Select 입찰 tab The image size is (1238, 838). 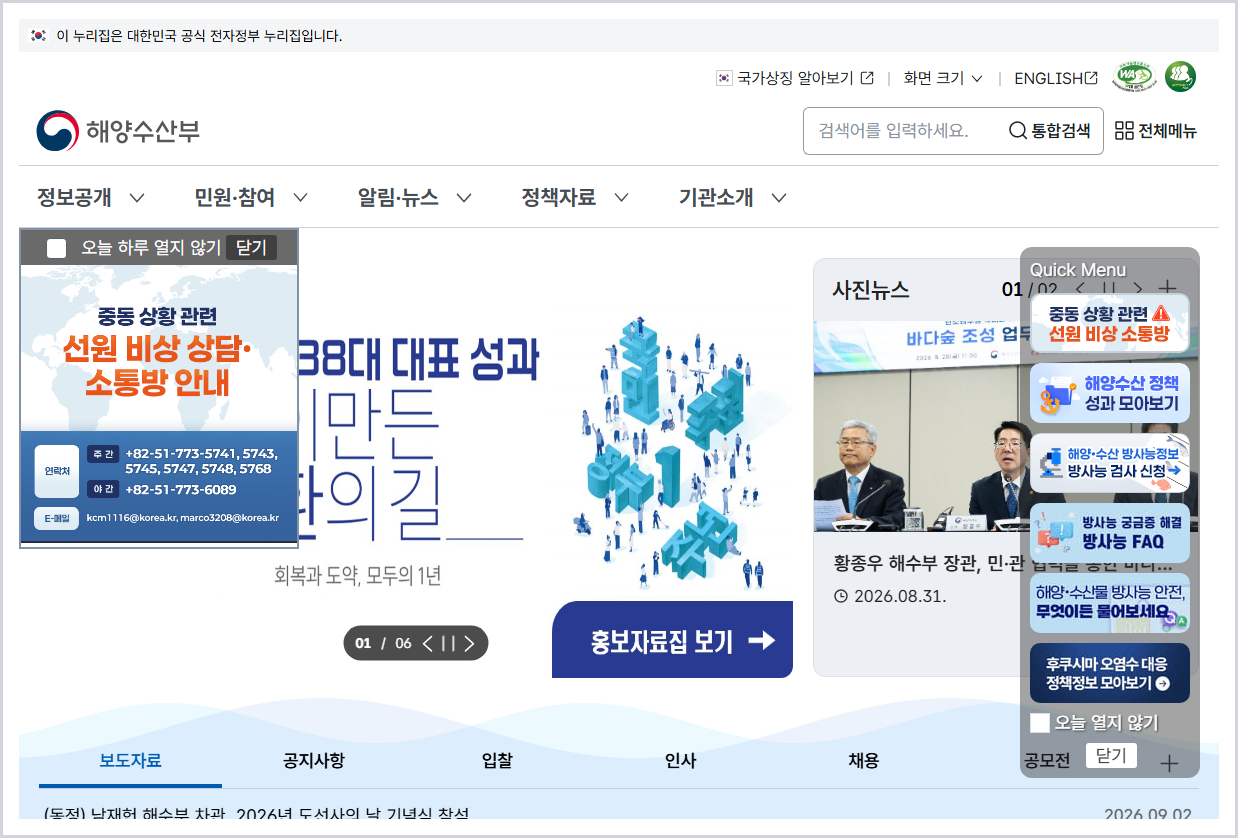497,761
